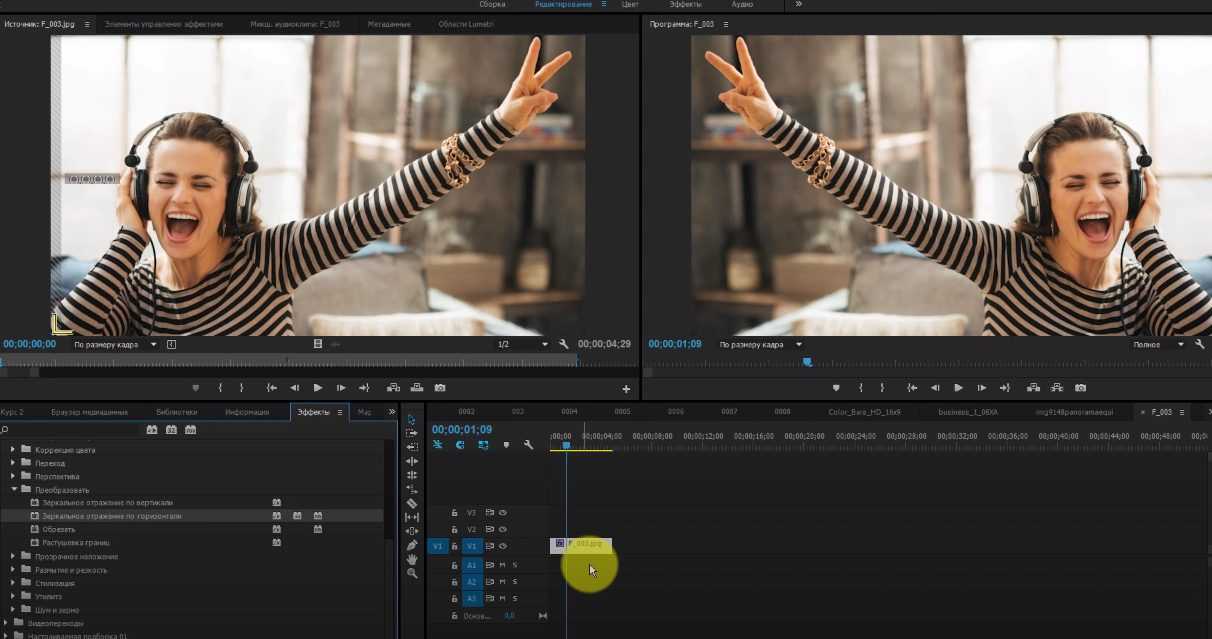The width and height of the screenshot is (1212, 639).
Task: Select the Pen tool
Action: [412, 545]
